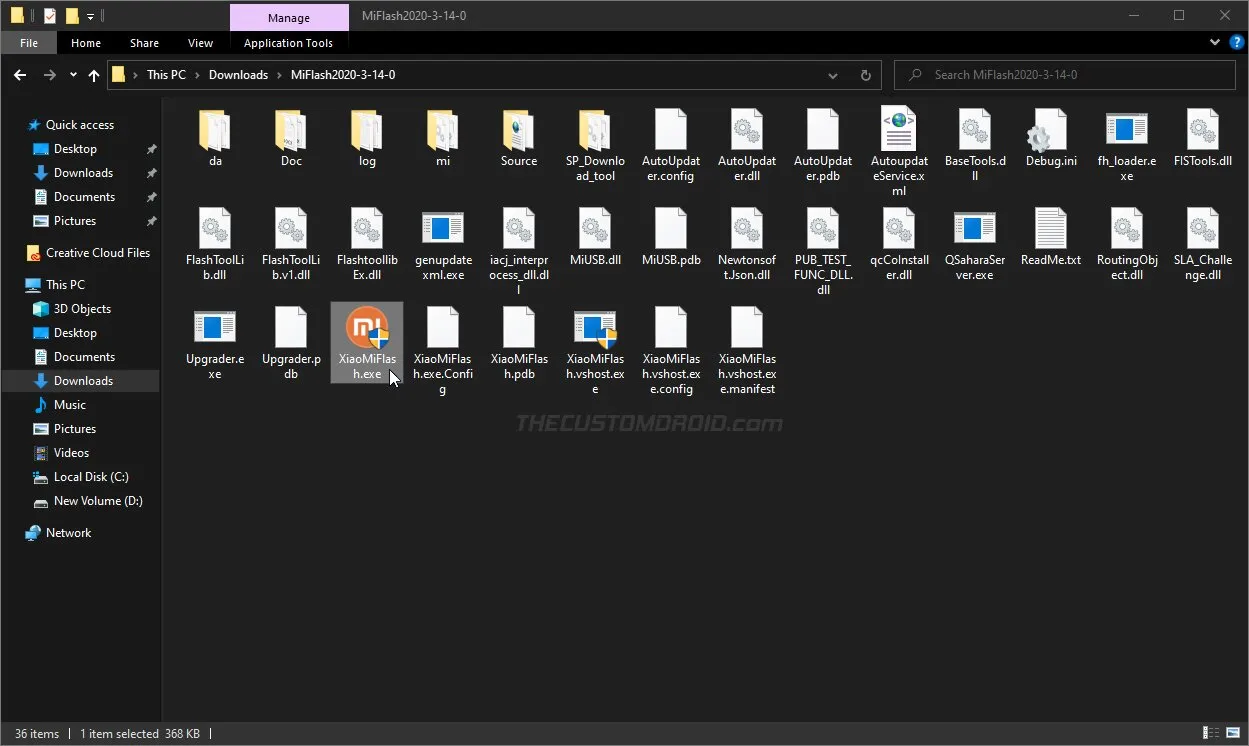1249x746 pixels.
Task: Click the Back navigation button
Action: pyautogui.click(x=19, y=74)
